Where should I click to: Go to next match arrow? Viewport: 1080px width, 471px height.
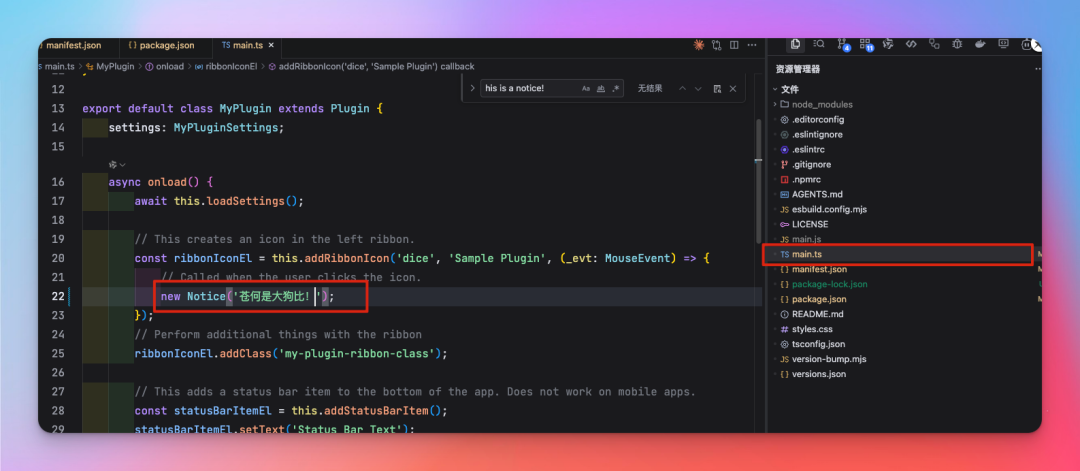(698, 89)
